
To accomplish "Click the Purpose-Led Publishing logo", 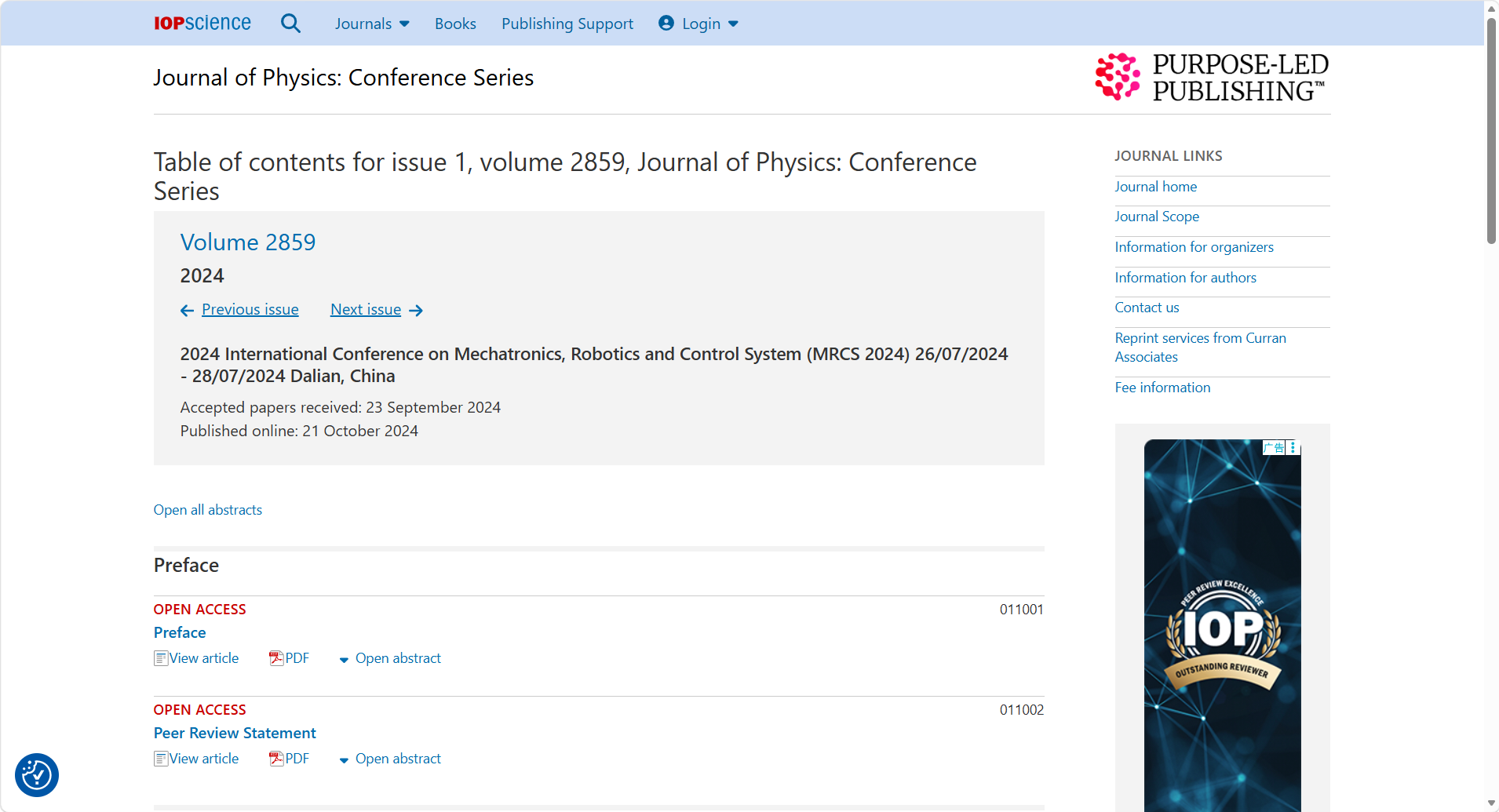I will 1212,78.
